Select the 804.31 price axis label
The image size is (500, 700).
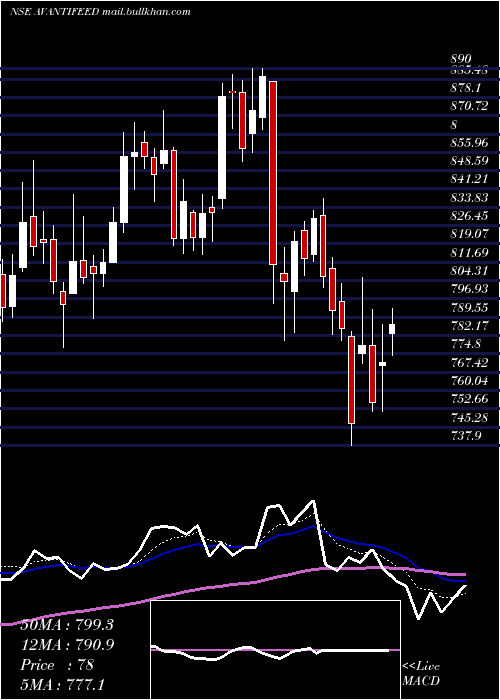(469, 271)
